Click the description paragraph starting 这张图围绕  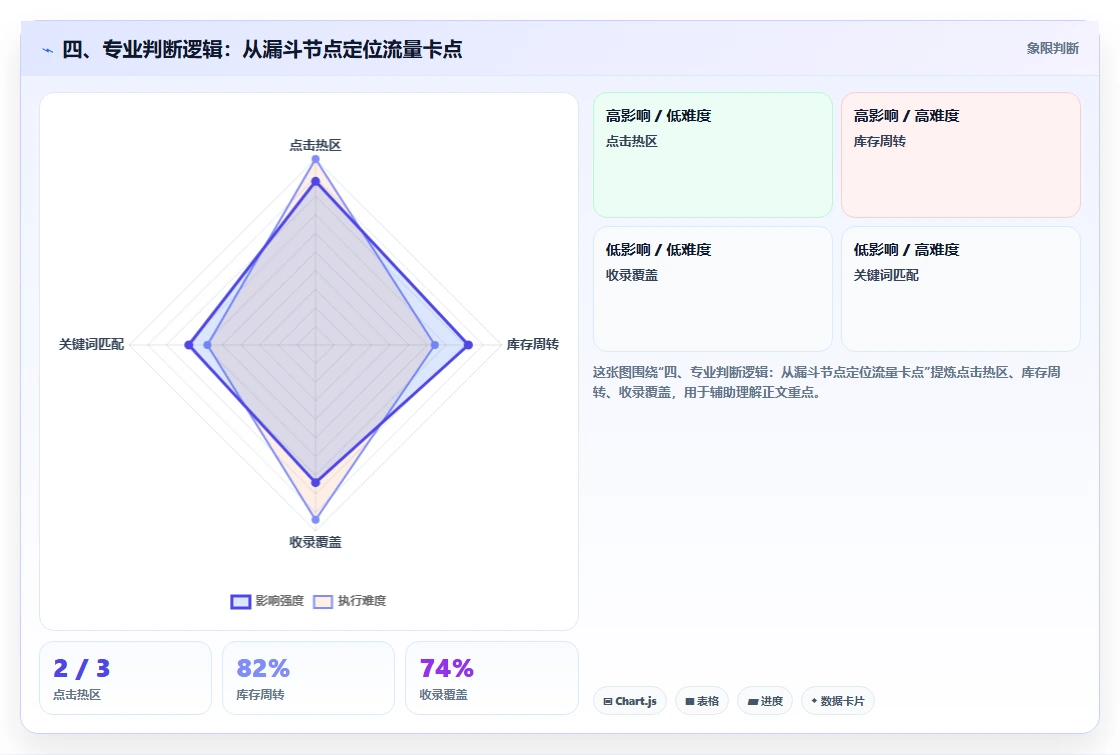click(826, 382)
